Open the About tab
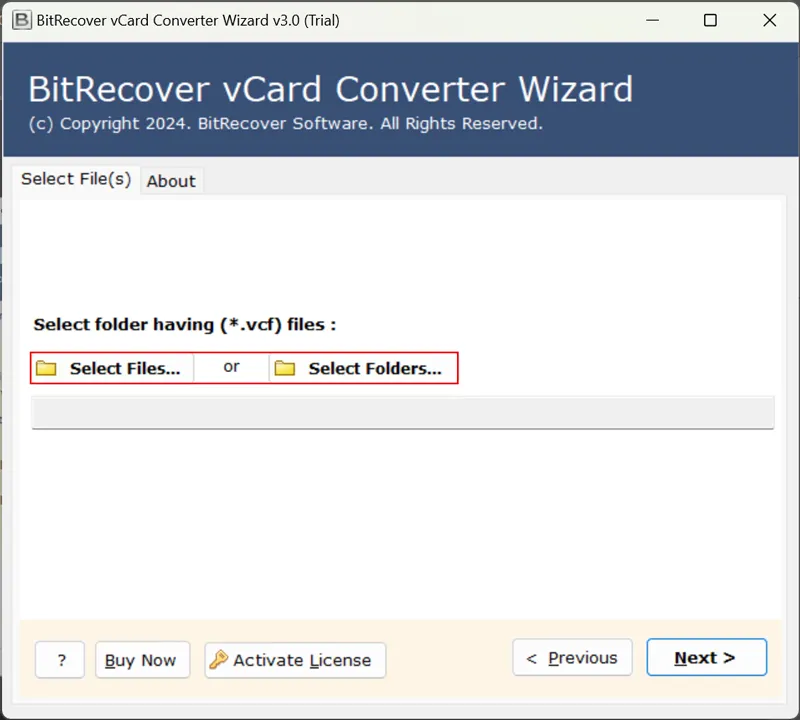Image resolution: width=800 pixels, height=720 pixels. click(x=171, y=181)
